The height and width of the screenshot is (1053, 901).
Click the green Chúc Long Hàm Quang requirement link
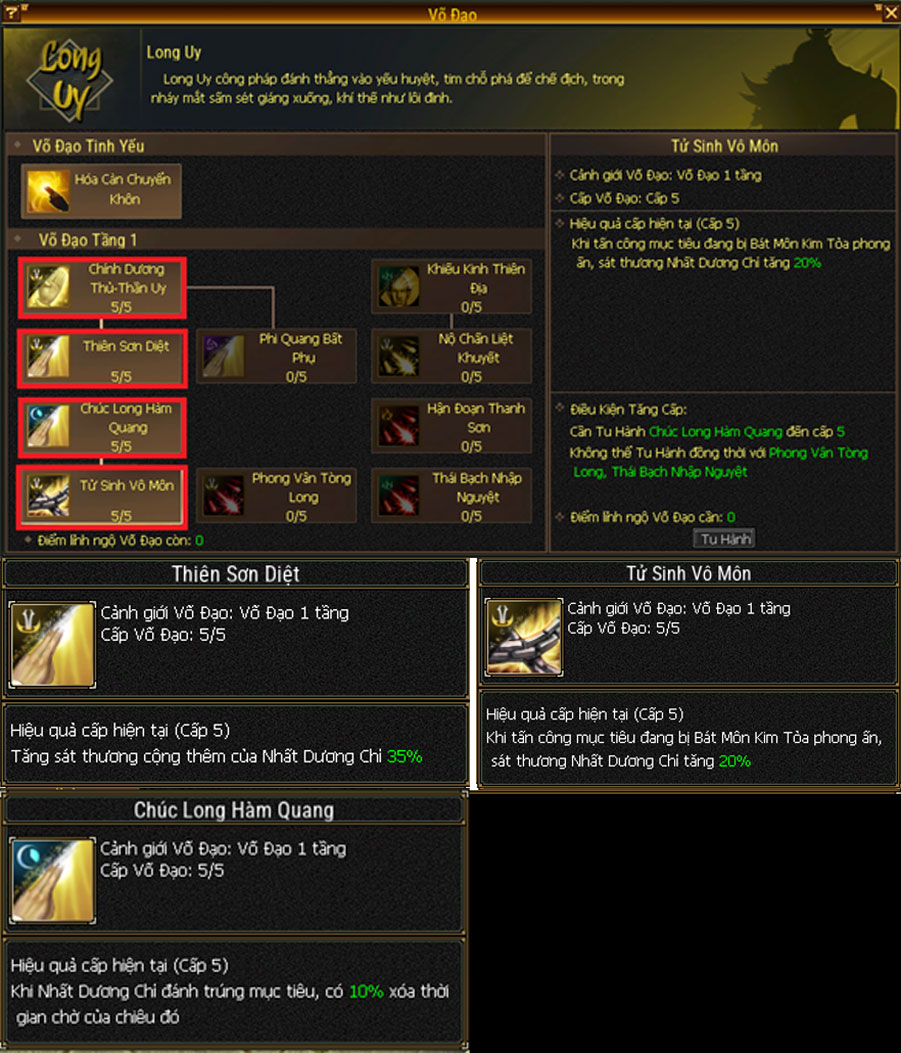pyautogui.click(x=716, y=432)
